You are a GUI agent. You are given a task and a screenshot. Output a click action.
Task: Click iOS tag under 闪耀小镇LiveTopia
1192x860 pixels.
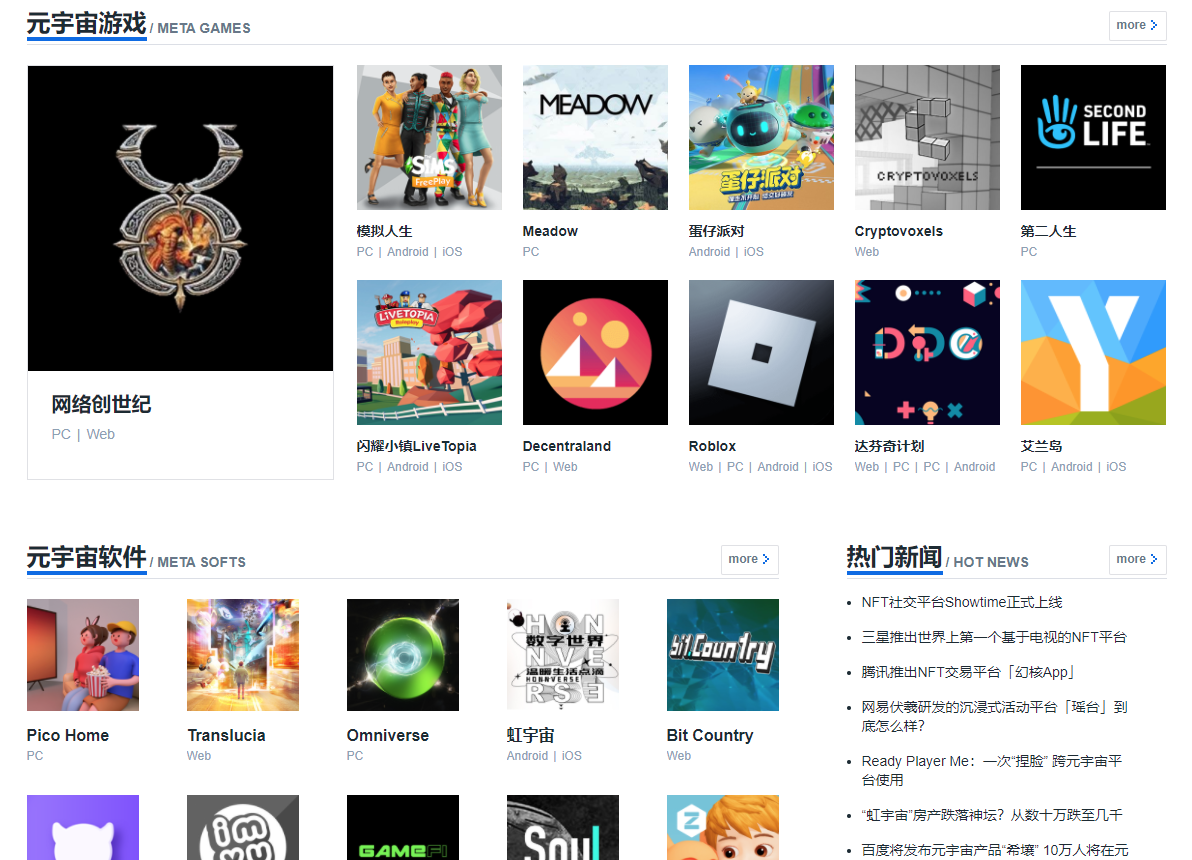coord(452,467)
